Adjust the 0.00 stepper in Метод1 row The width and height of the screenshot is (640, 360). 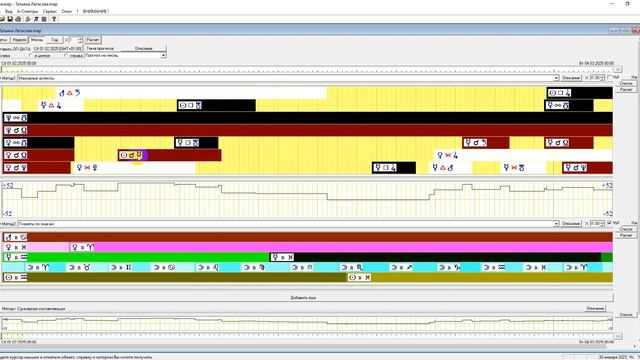tap(602, 78)
